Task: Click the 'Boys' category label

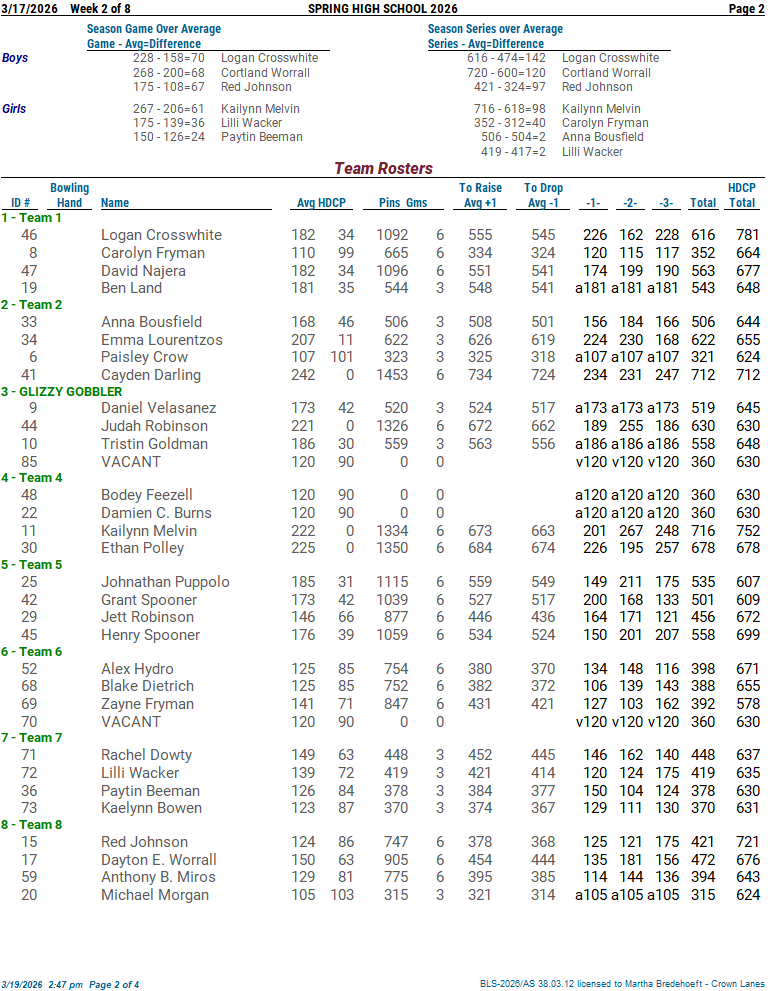Action: tap(15, 59)
